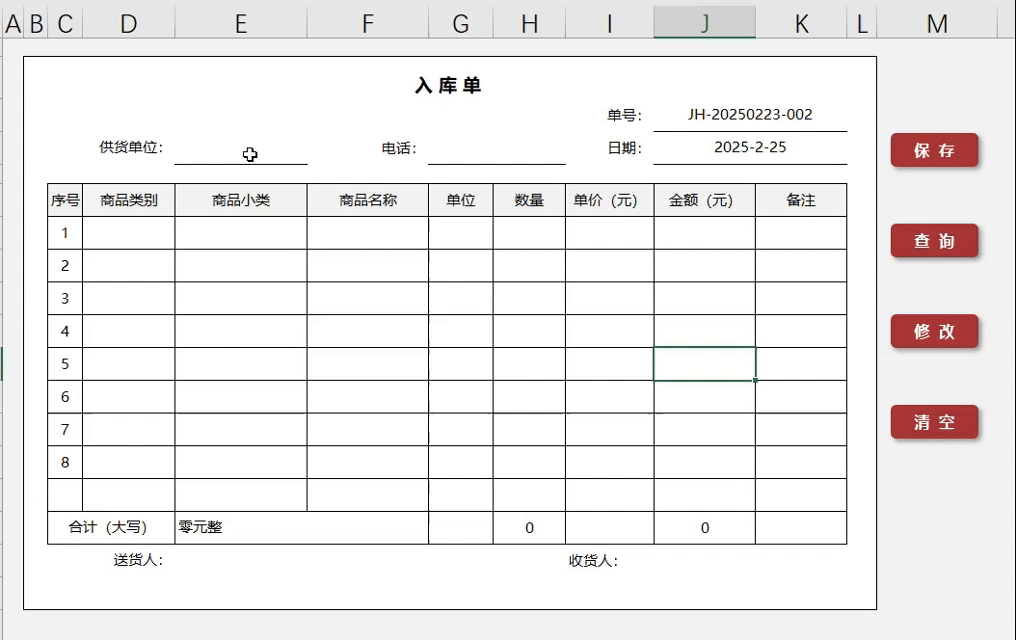This screenshot has height=640, width=1016.
Task: Click the 商品类别 header cell
Action: tap(128, 200)
